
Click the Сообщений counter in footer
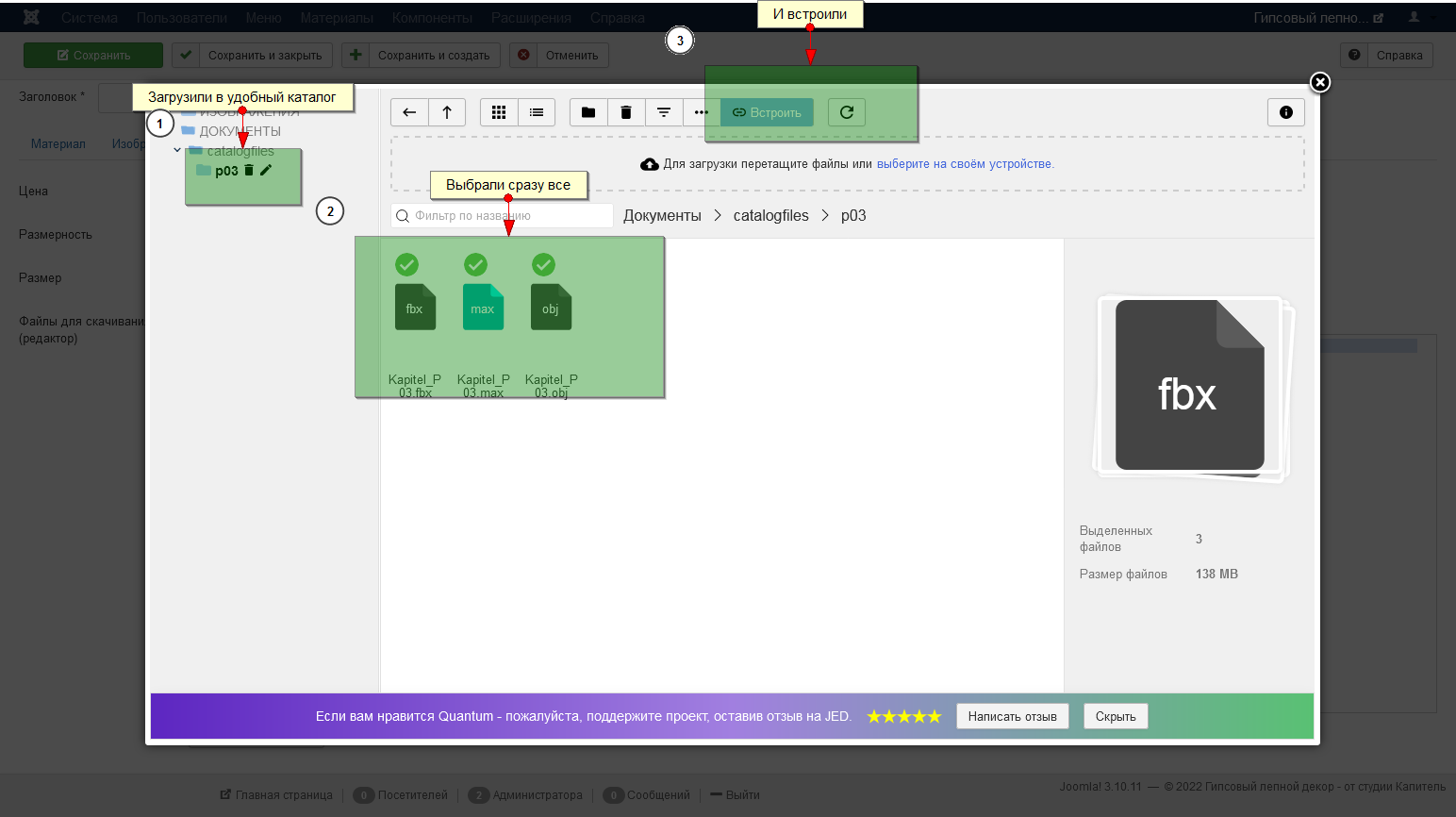tap(647, 794)
